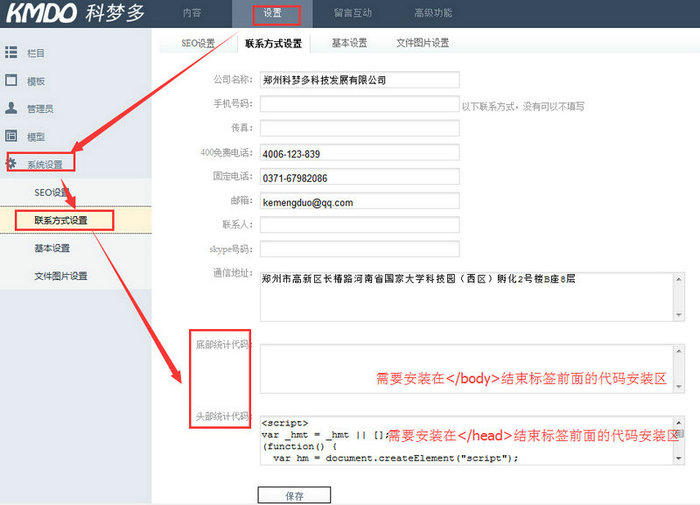Click the 传真 input field
Viewport: 700px width, 505px height.
360,128
